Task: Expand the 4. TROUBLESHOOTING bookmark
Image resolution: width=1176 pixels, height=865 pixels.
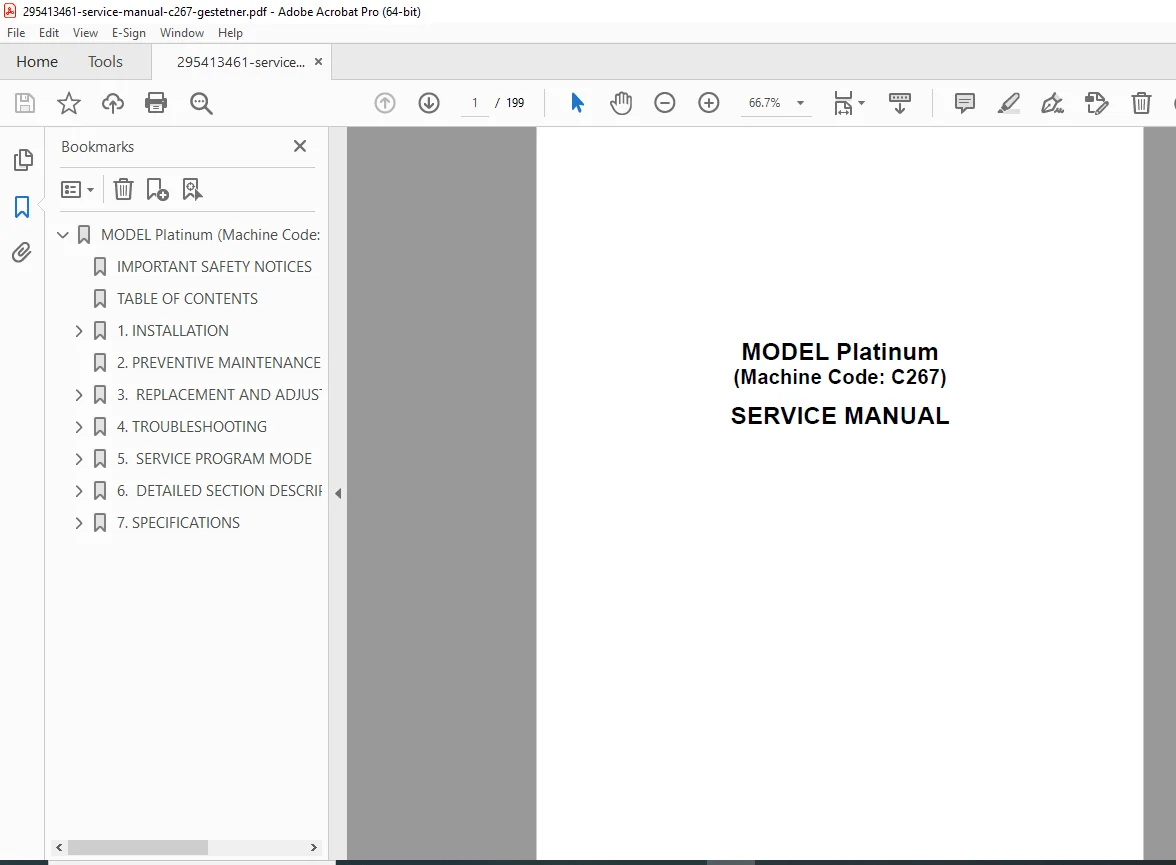Action: tap(79, 427)
